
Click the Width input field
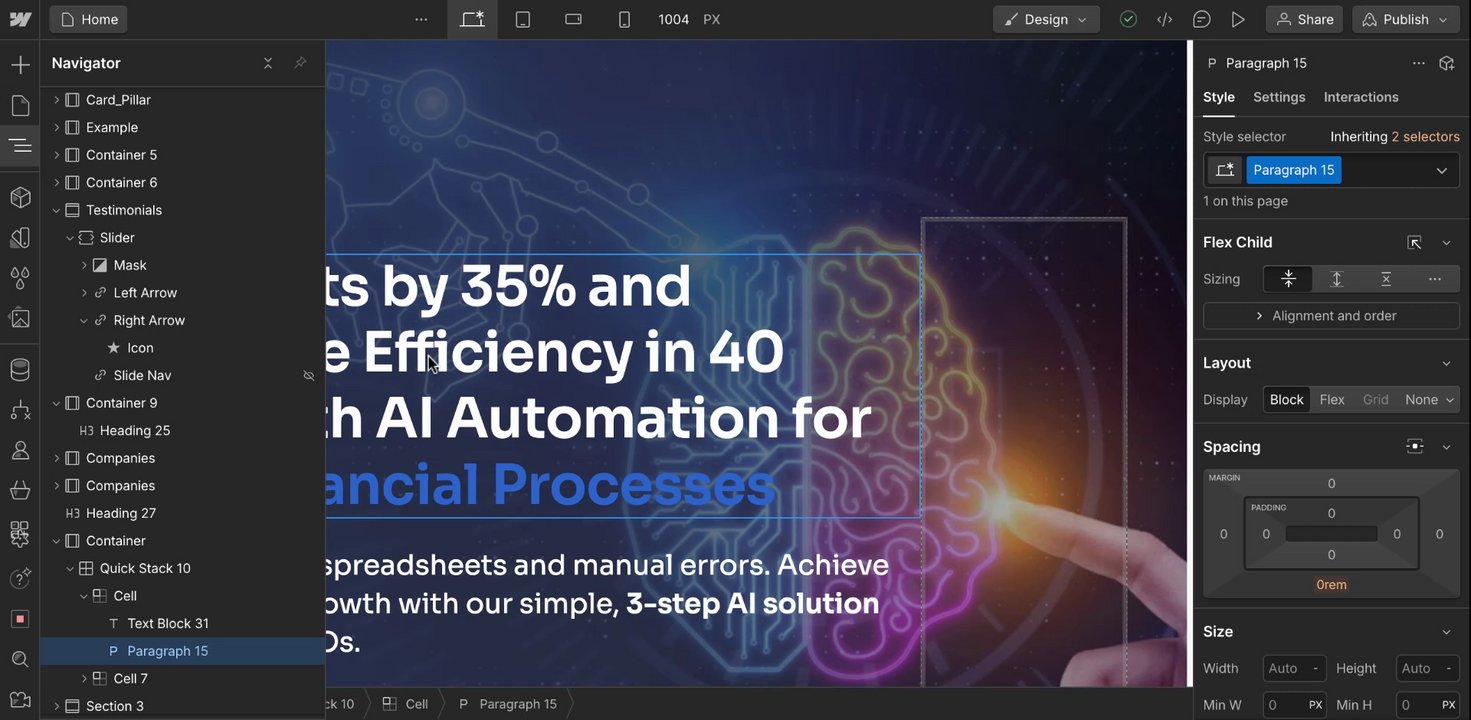[x=1295, y=668]
